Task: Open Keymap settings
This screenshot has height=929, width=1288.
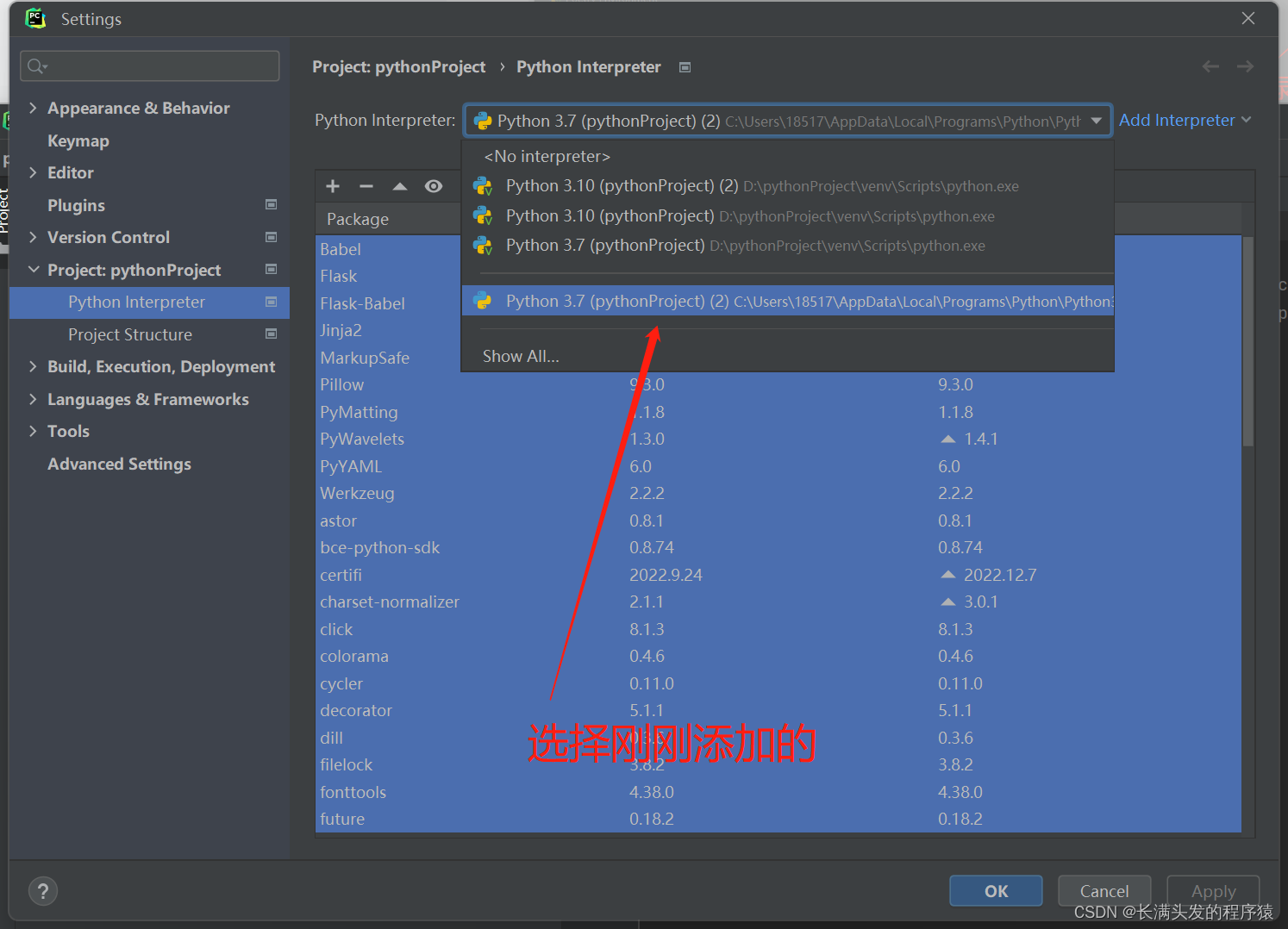Action: point(78,140)
